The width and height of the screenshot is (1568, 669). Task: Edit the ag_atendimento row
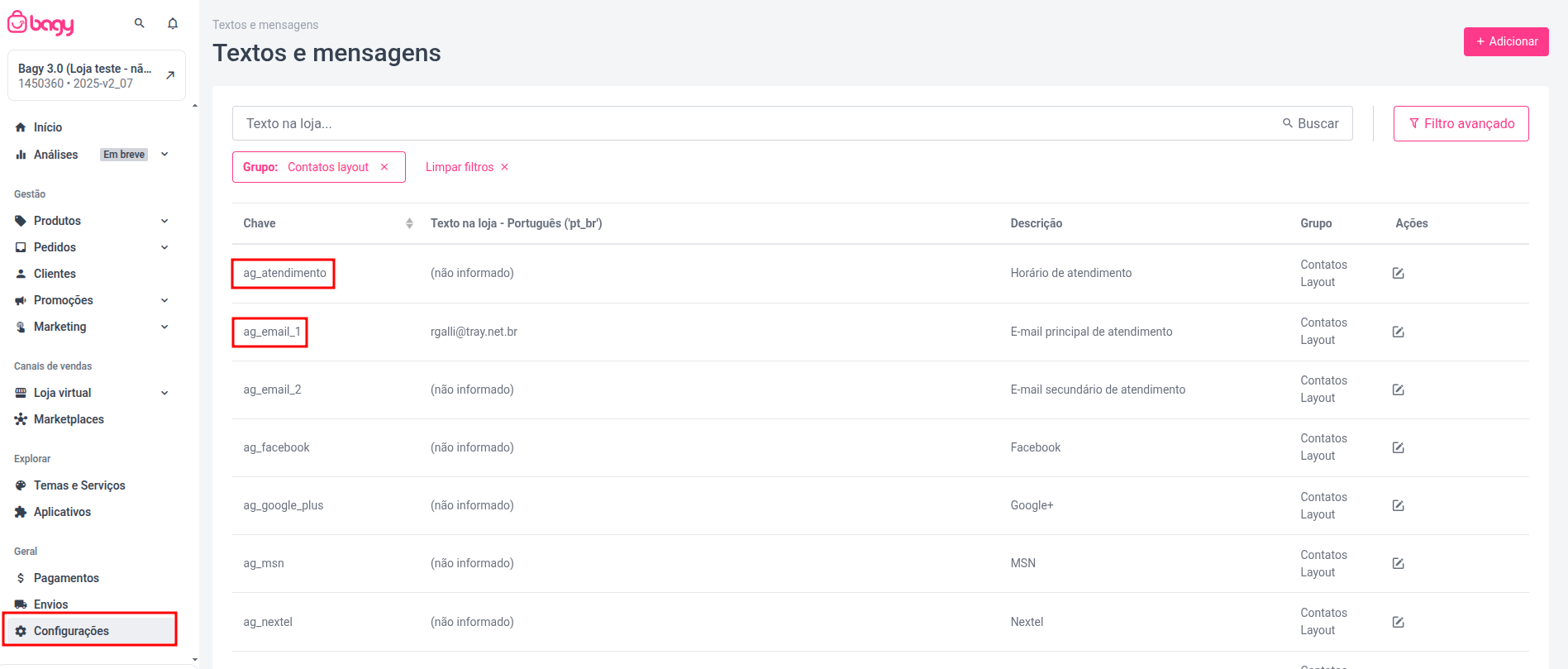pos(1398,274)
